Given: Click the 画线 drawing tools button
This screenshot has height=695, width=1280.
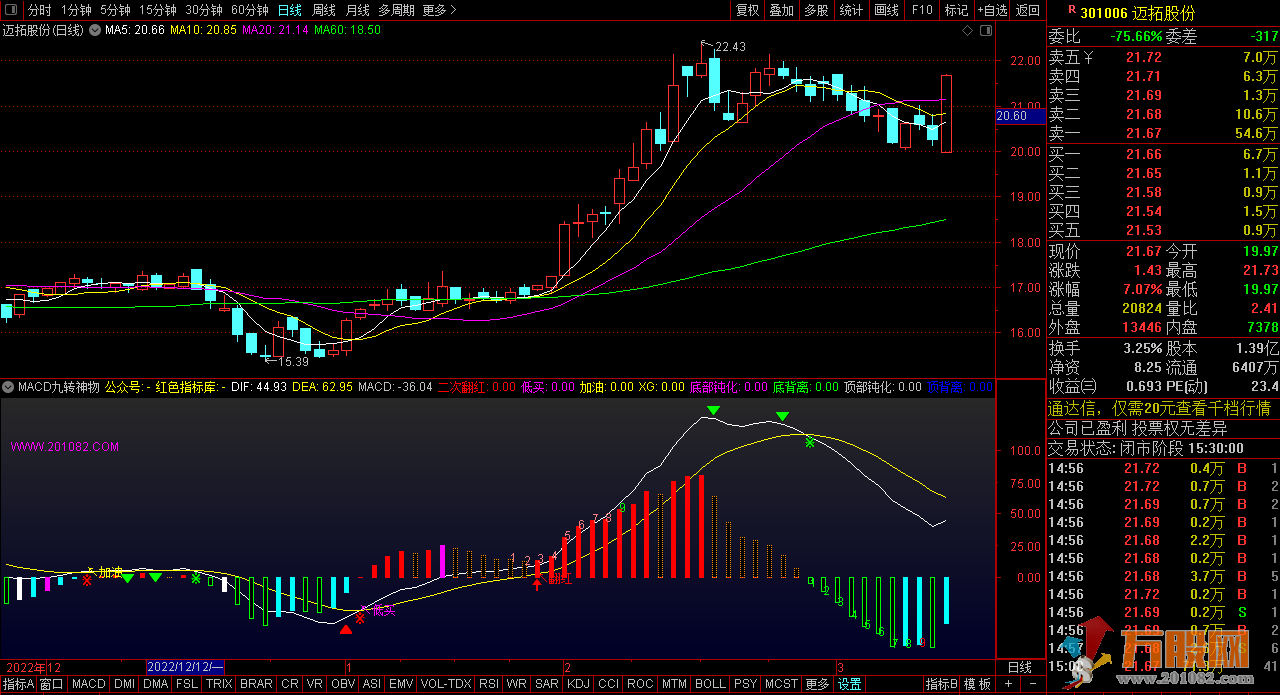Looking at the screenshot, I should tap(886, 10).
